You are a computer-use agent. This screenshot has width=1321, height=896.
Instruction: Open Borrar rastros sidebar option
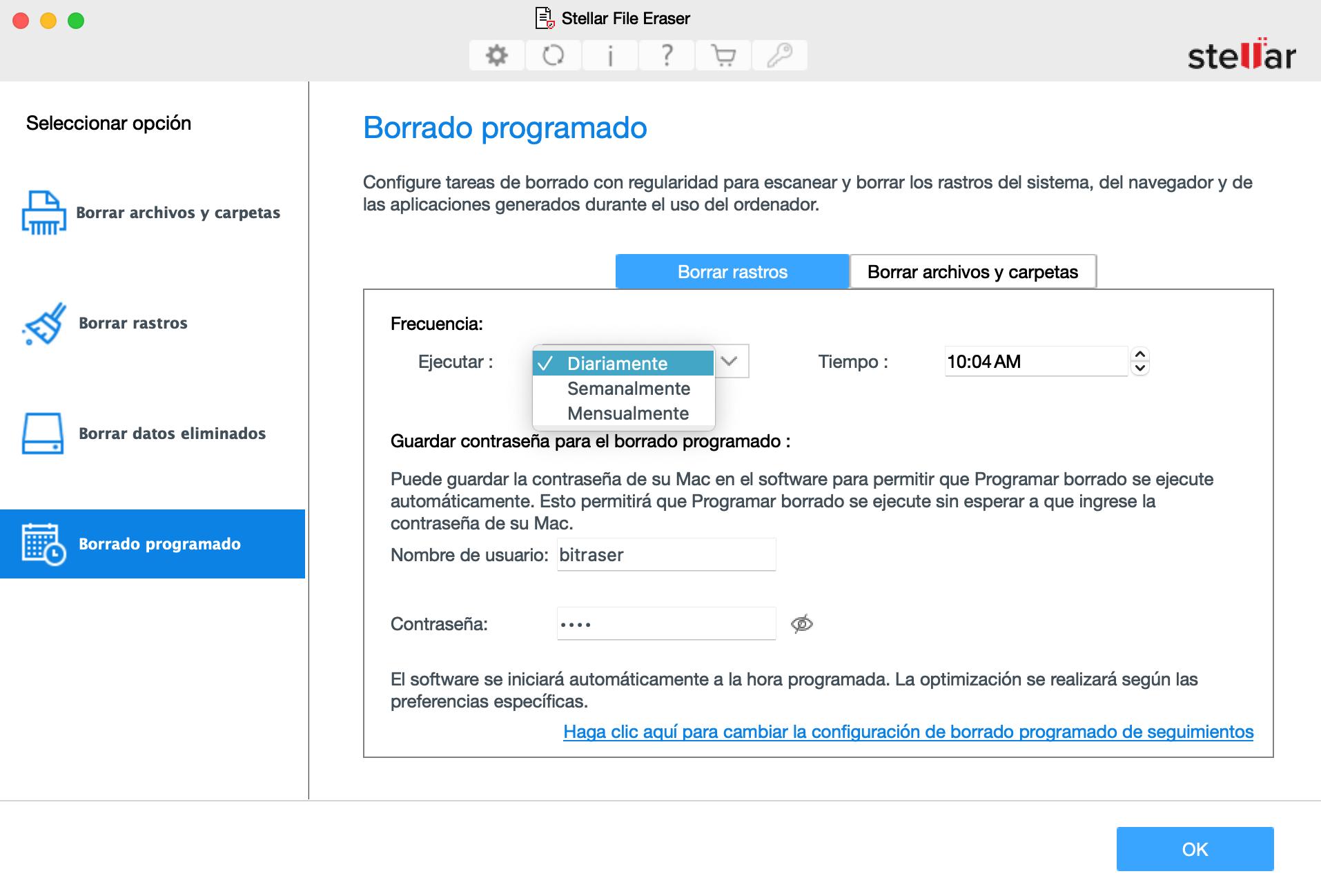coord(153,323)
